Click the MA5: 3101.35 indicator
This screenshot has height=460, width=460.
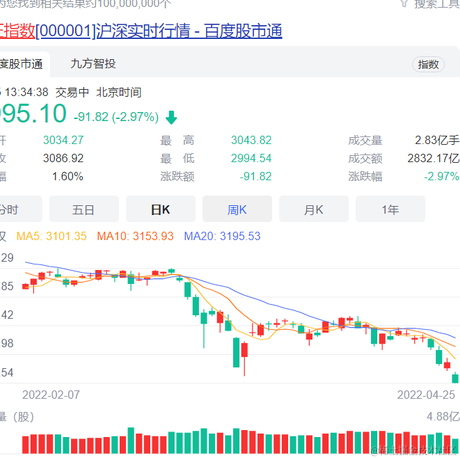(51, 236)
